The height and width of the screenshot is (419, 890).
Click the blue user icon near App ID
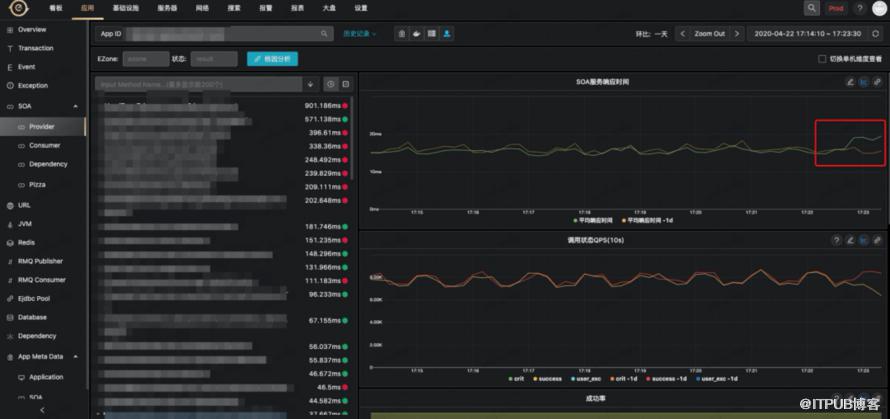(x=447, y=33)
